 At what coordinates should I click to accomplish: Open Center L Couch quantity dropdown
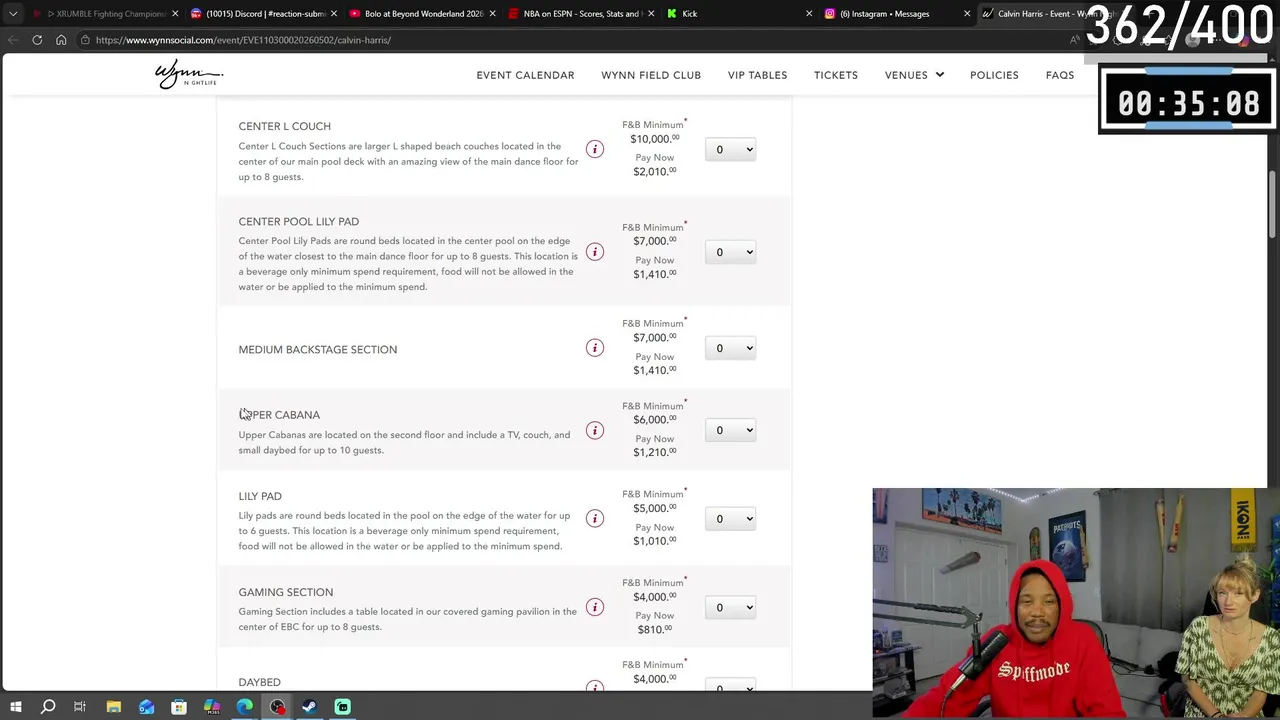click(730, 150)
